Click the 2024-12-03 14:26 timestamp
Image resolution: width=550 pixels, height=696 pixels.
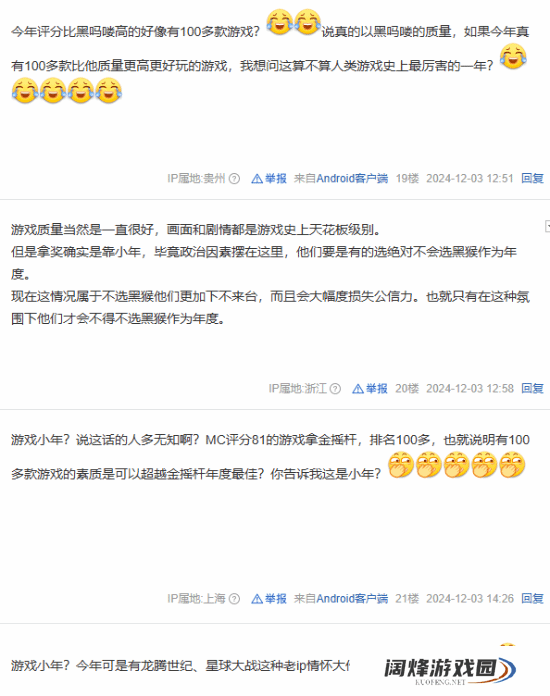coord(470,599)
